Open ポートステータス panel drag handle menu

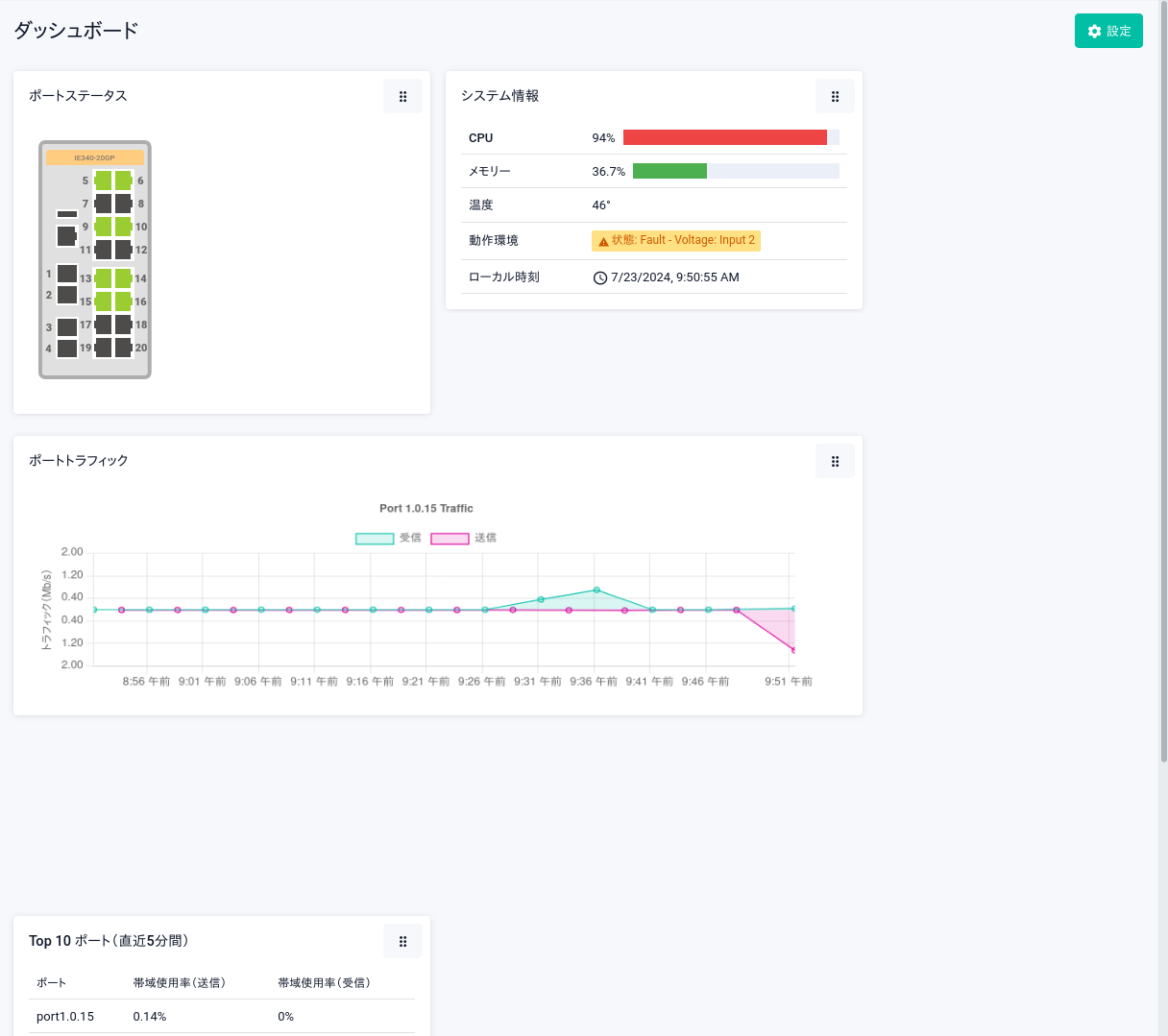[x=402, y=96]
